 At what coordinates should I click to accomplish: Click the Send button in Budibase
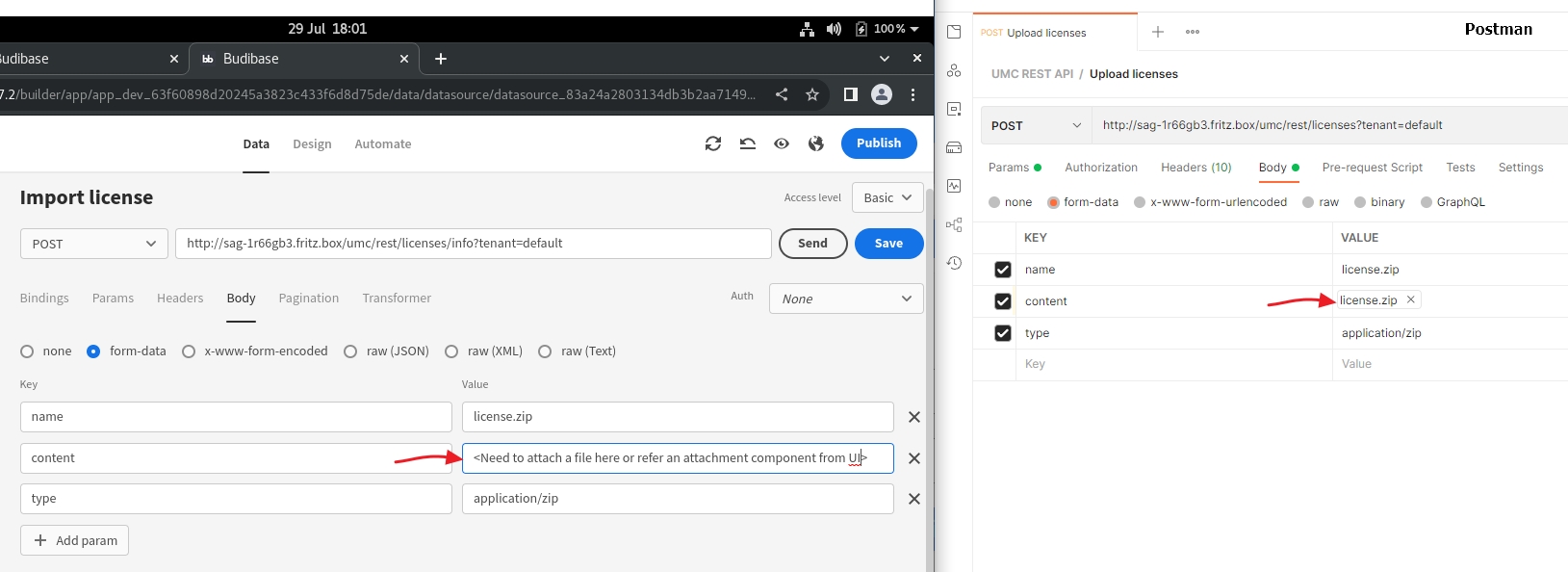pyautogui.click(x=812, y=244)
